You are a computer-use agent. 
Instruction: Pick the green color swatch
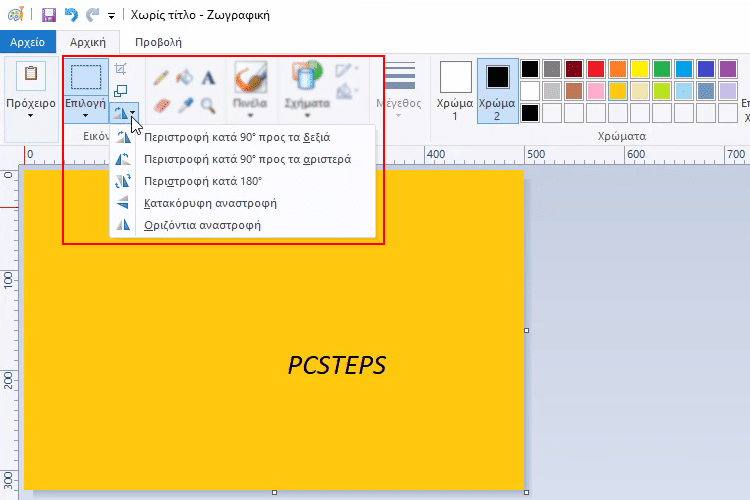[662, 69]
